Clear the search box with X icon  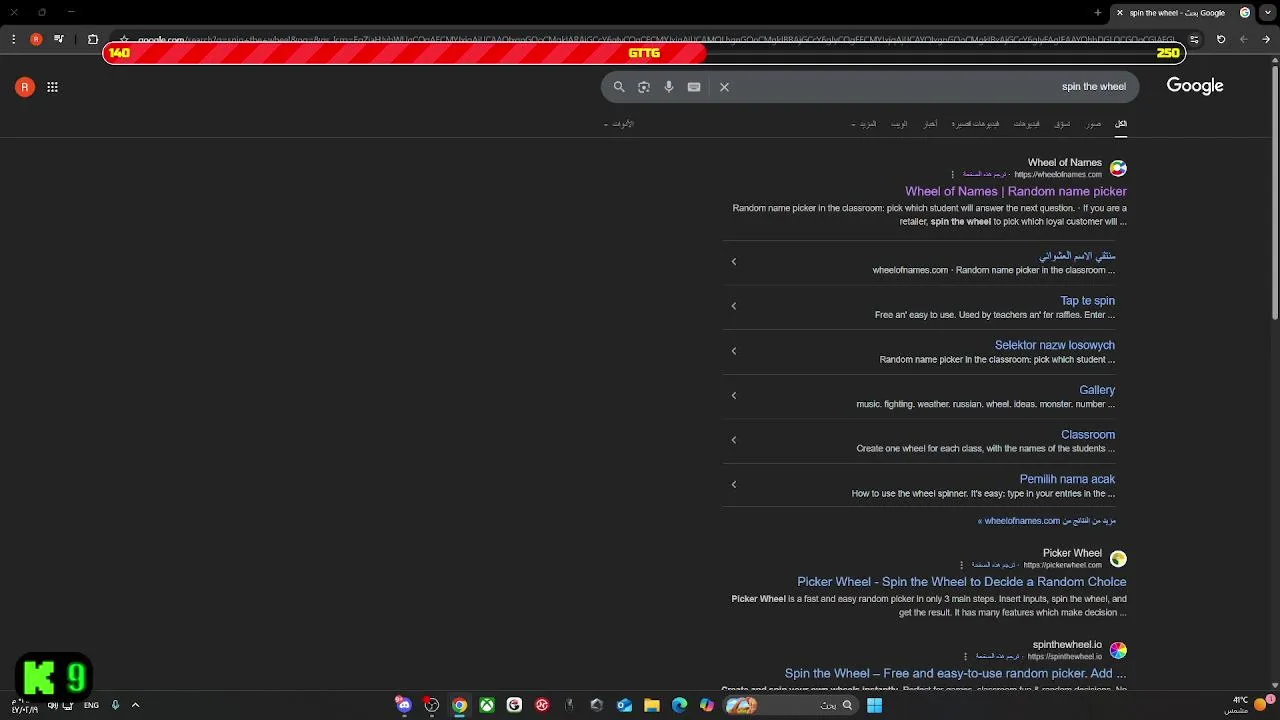(x=724, y=87)
